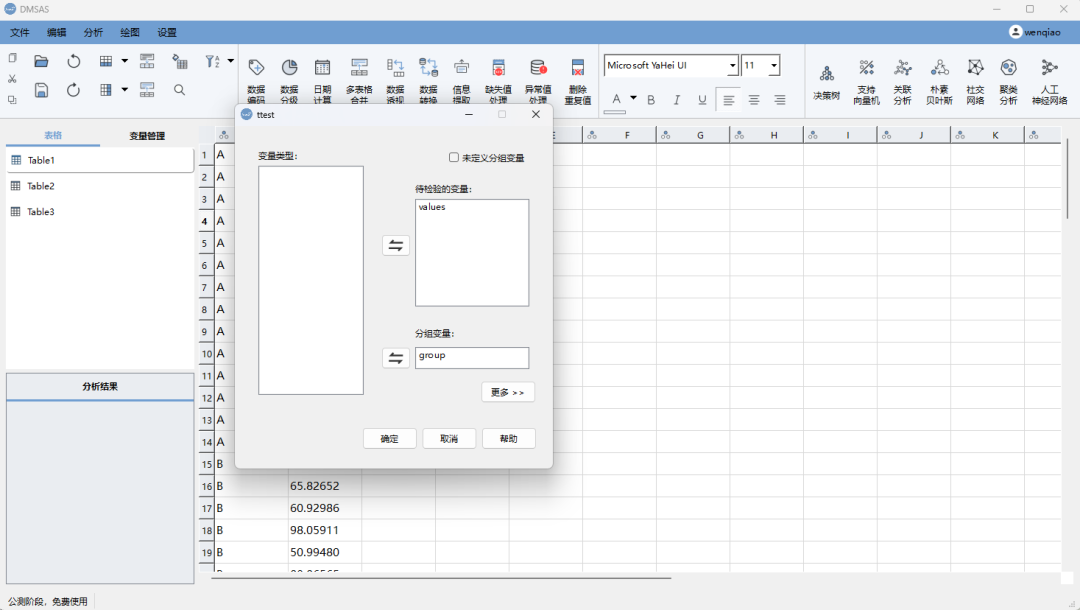Open the 人工神经网络 neural network tool
Viewport: 1080px width, 610px height.
(x=1049, y=80)
